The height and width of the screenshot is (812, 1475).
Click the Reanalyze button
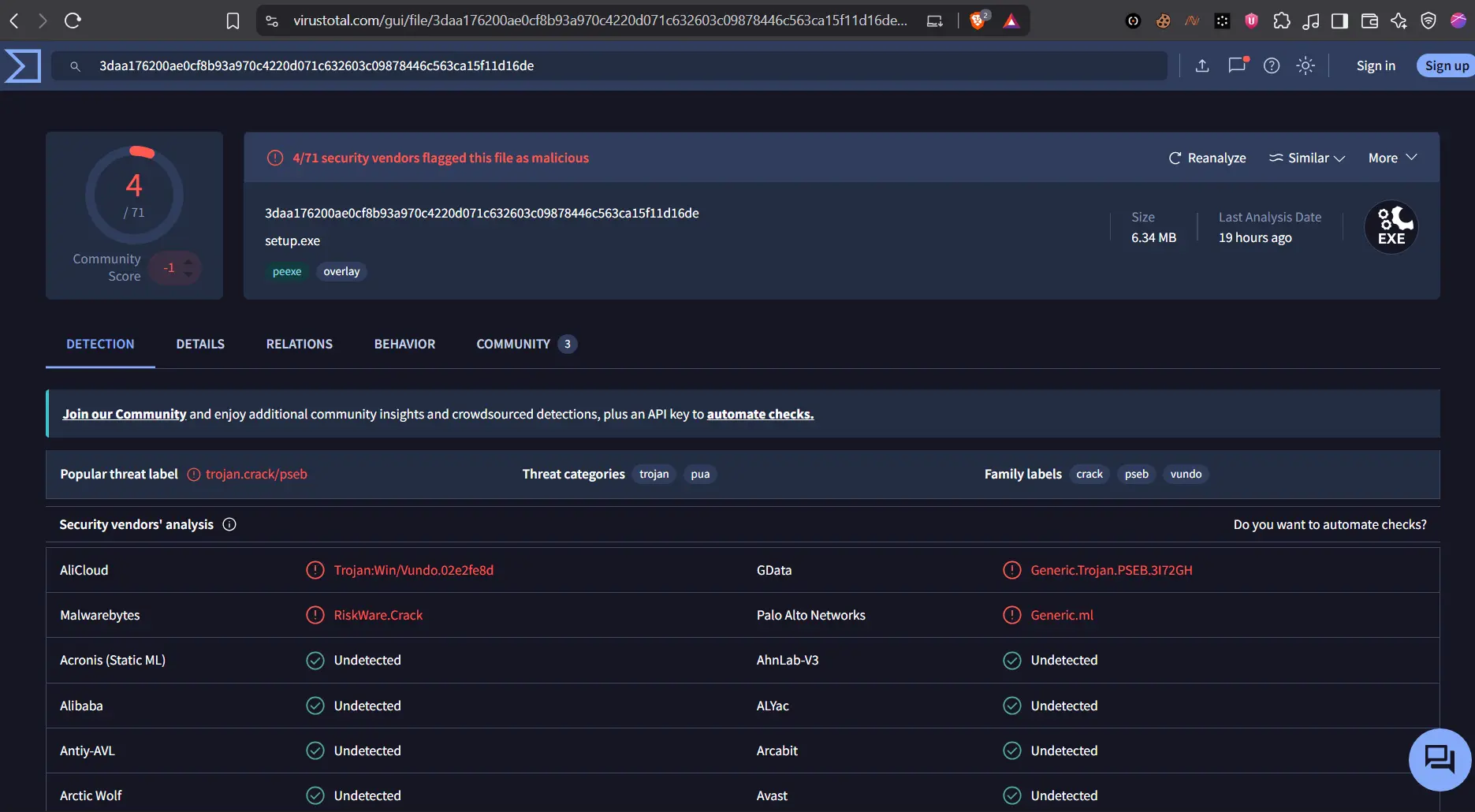pyautogui.click(x=1207, y=158)
